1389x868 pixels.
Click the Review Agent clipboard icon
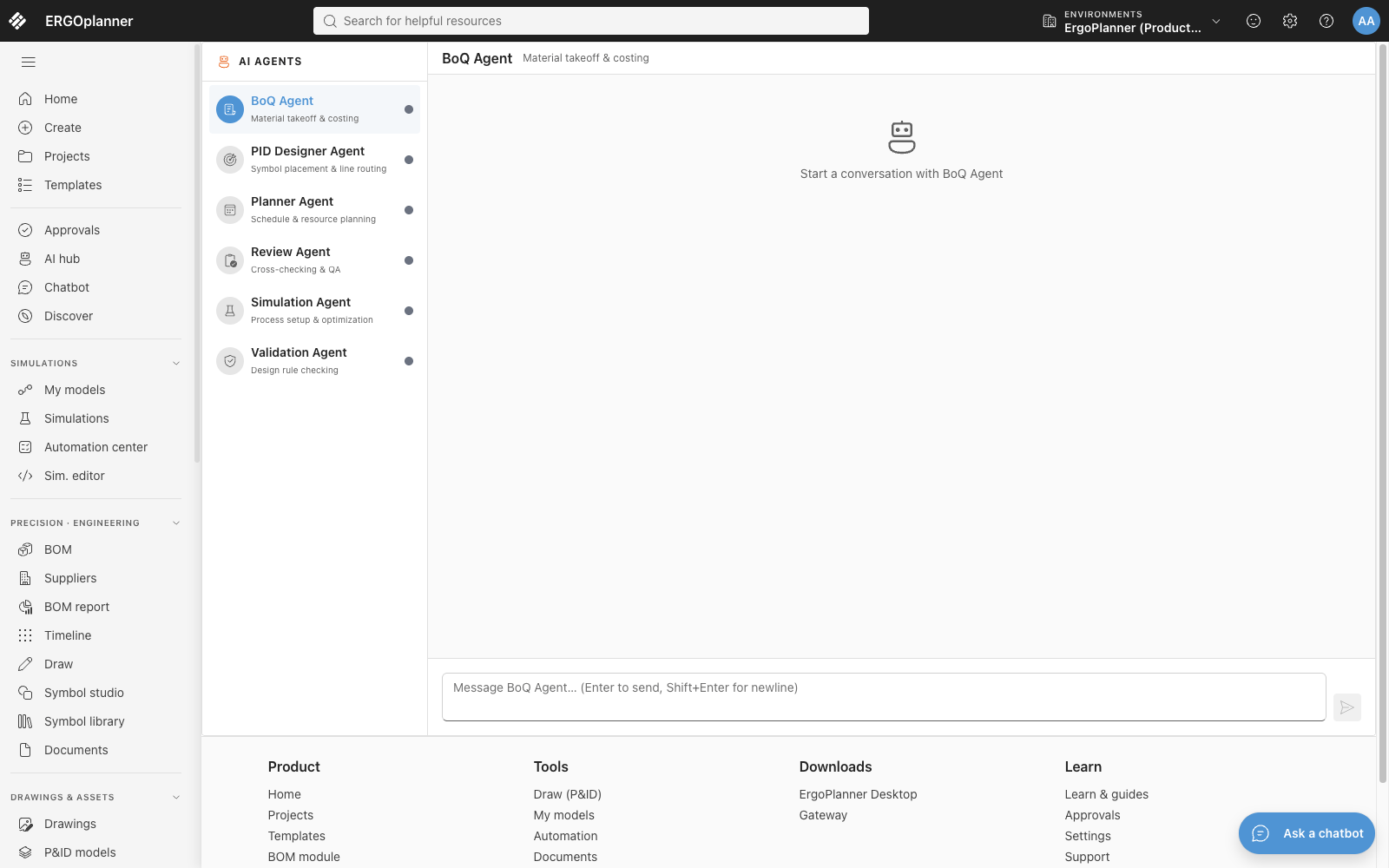click(230, 260)
